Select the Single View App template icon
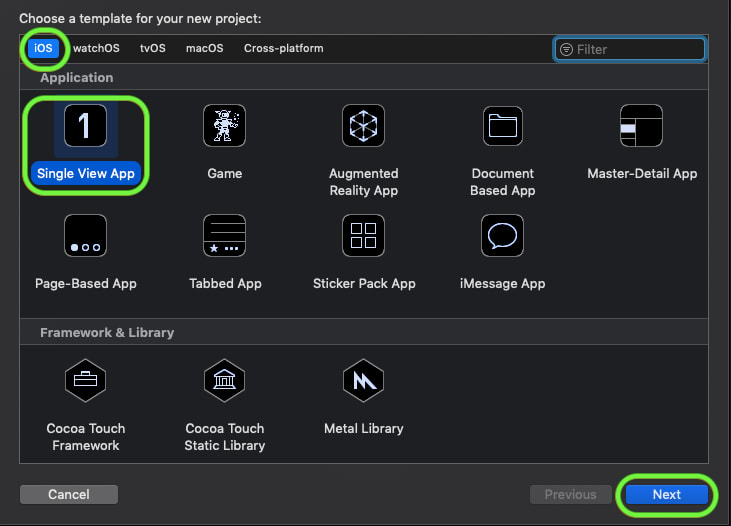This screenshot has width=731, height=526. (x=85, y=126)
